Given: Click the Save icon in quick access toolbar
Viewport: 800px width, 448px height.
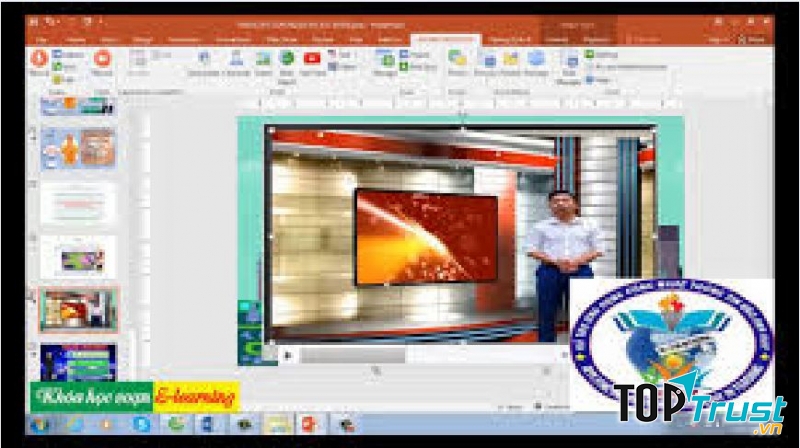Looking at the screenshot, I should click(x=34, y=22).
